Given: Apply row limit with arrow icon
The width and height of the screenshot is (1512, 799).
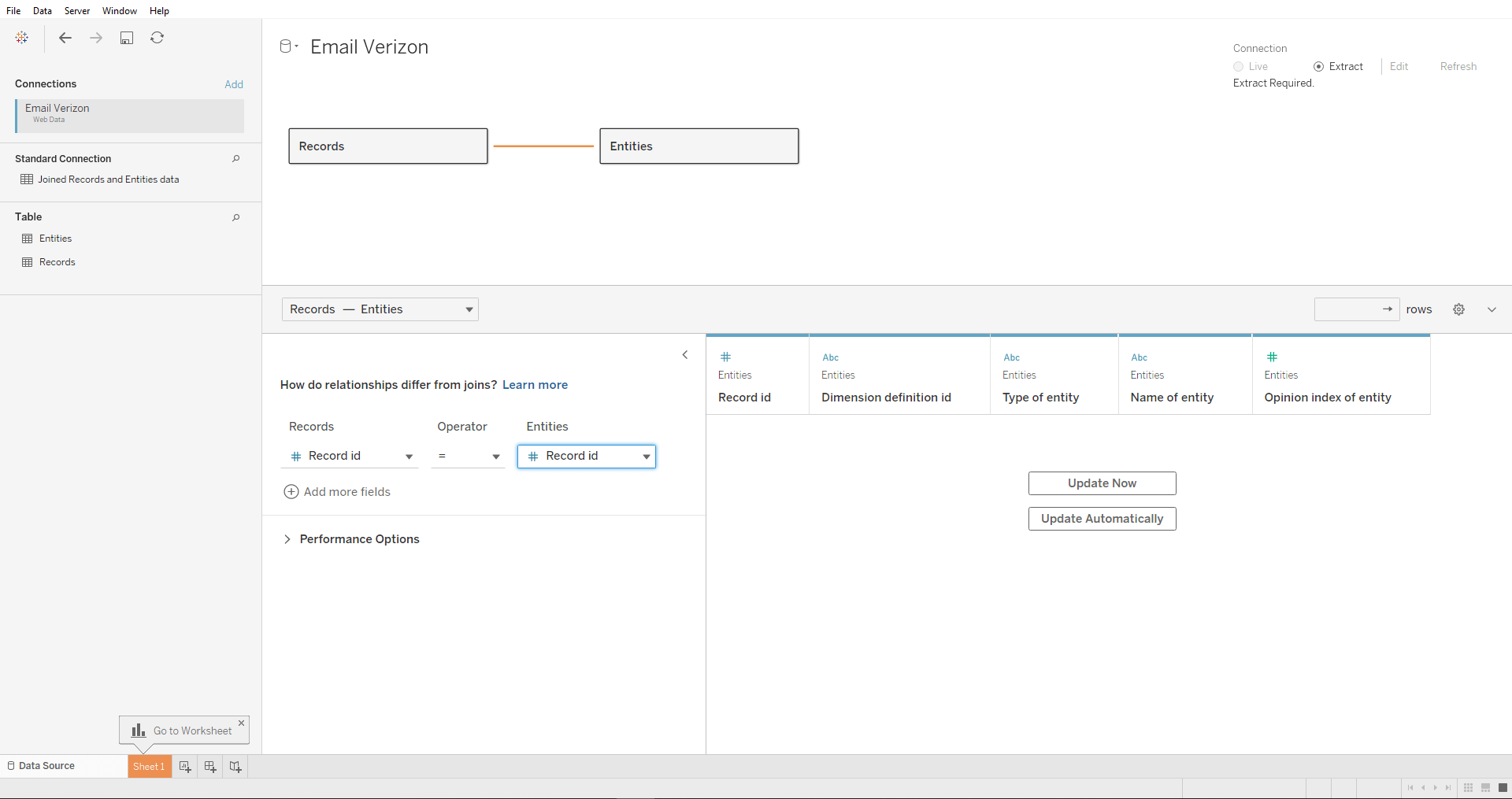Looking at the screenshot, I should click(x=1388, y=309).
